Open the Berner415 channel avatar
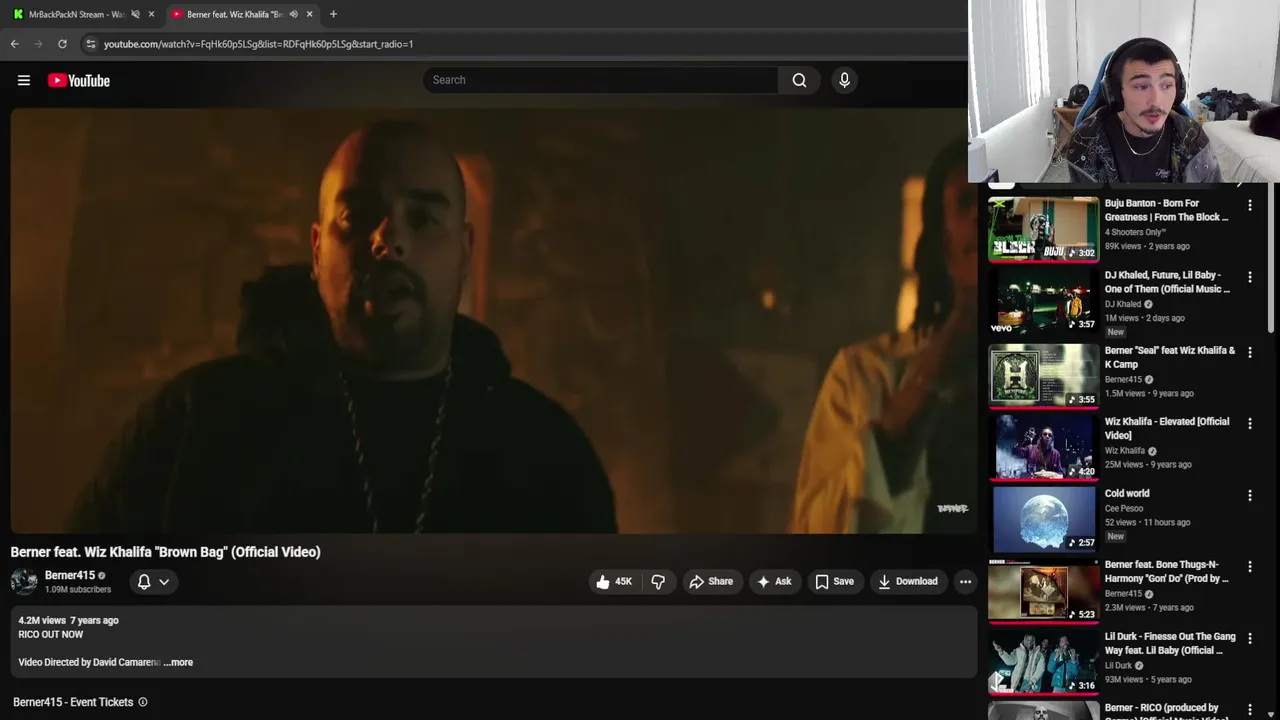Screen dimensions: 1280x720 click(x=24, y=581)
